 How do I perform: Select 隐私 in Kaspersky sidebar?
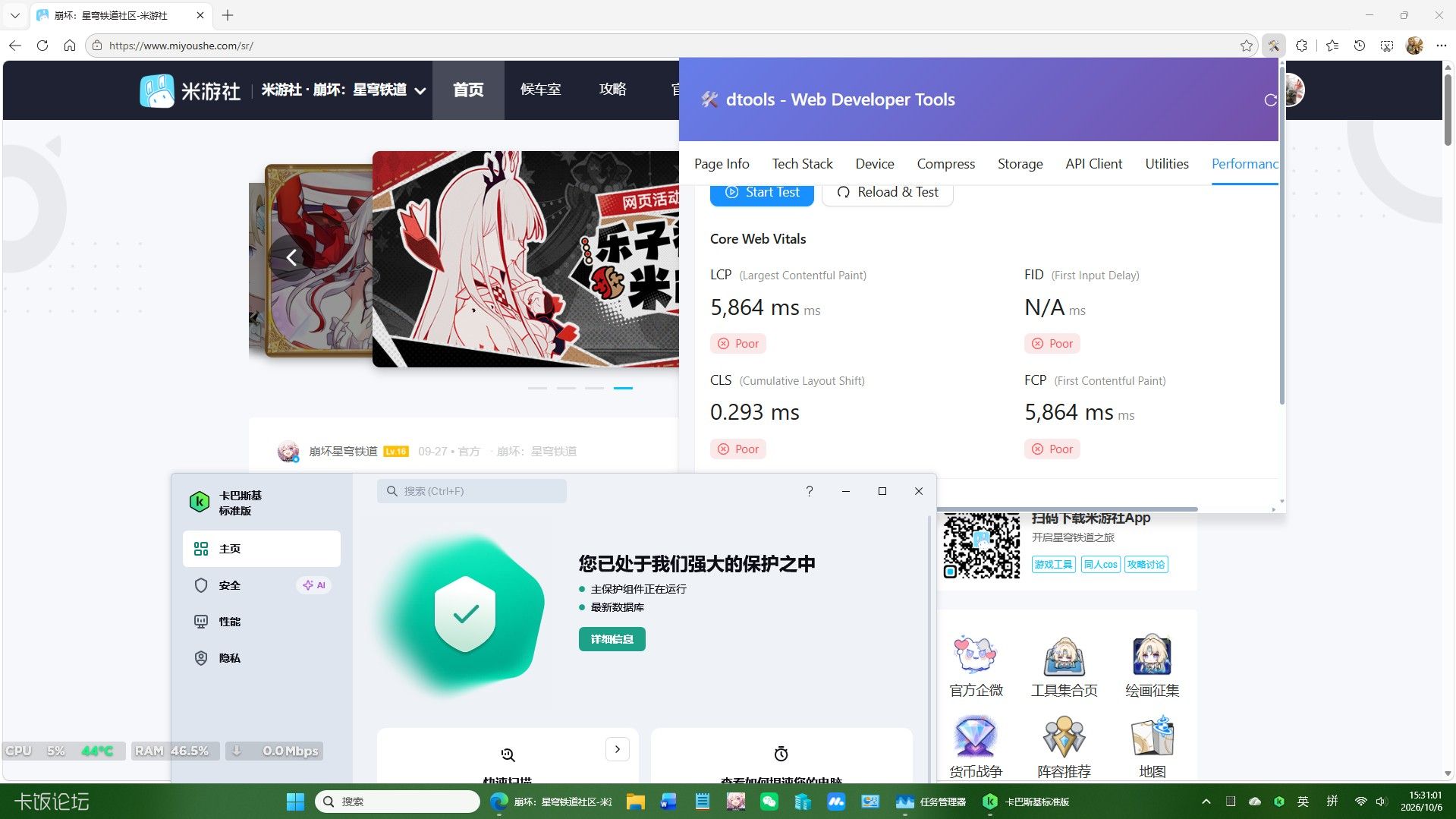pyautogui.click(x=262, y=658)
